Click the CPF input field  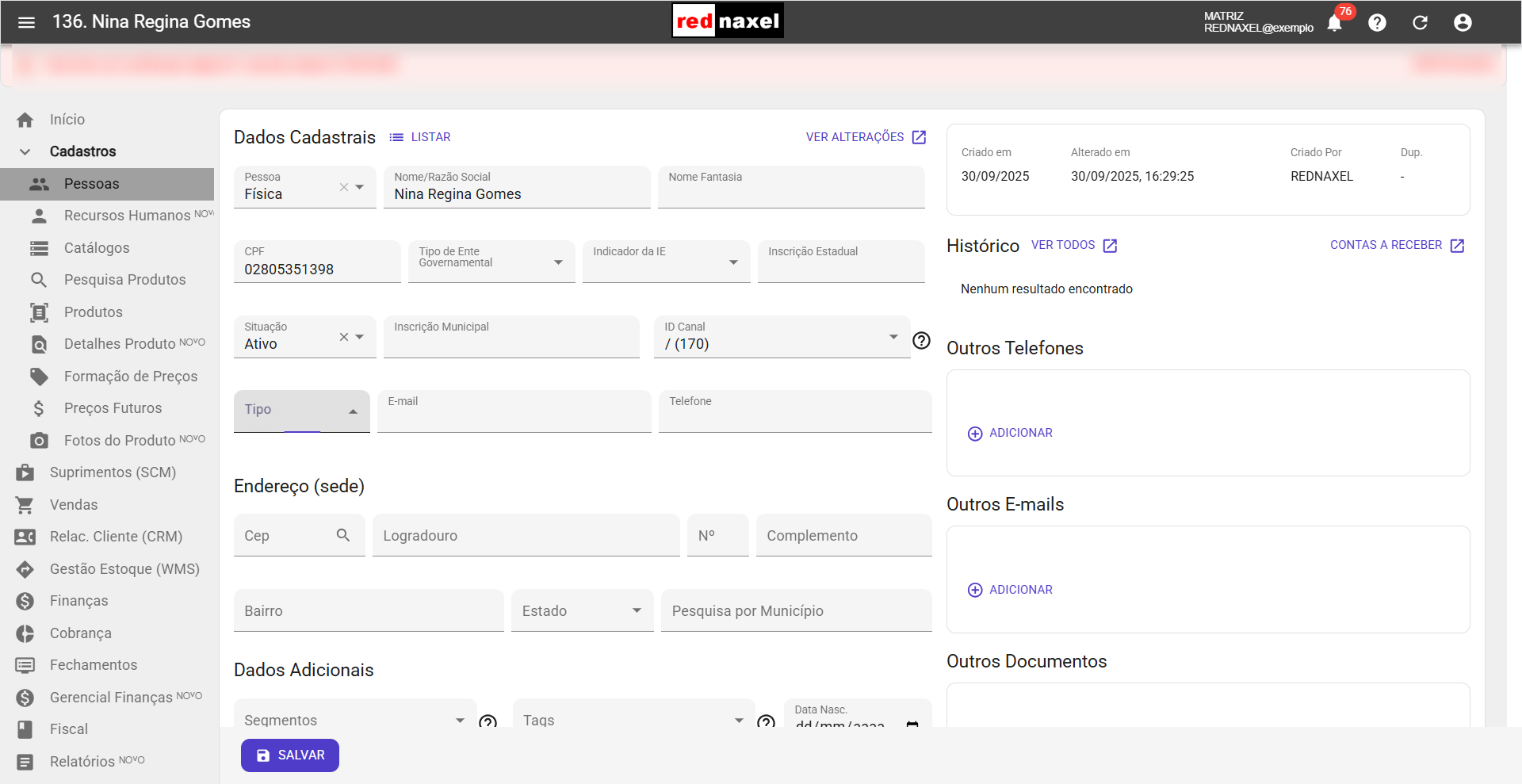[x=317, y=262]
